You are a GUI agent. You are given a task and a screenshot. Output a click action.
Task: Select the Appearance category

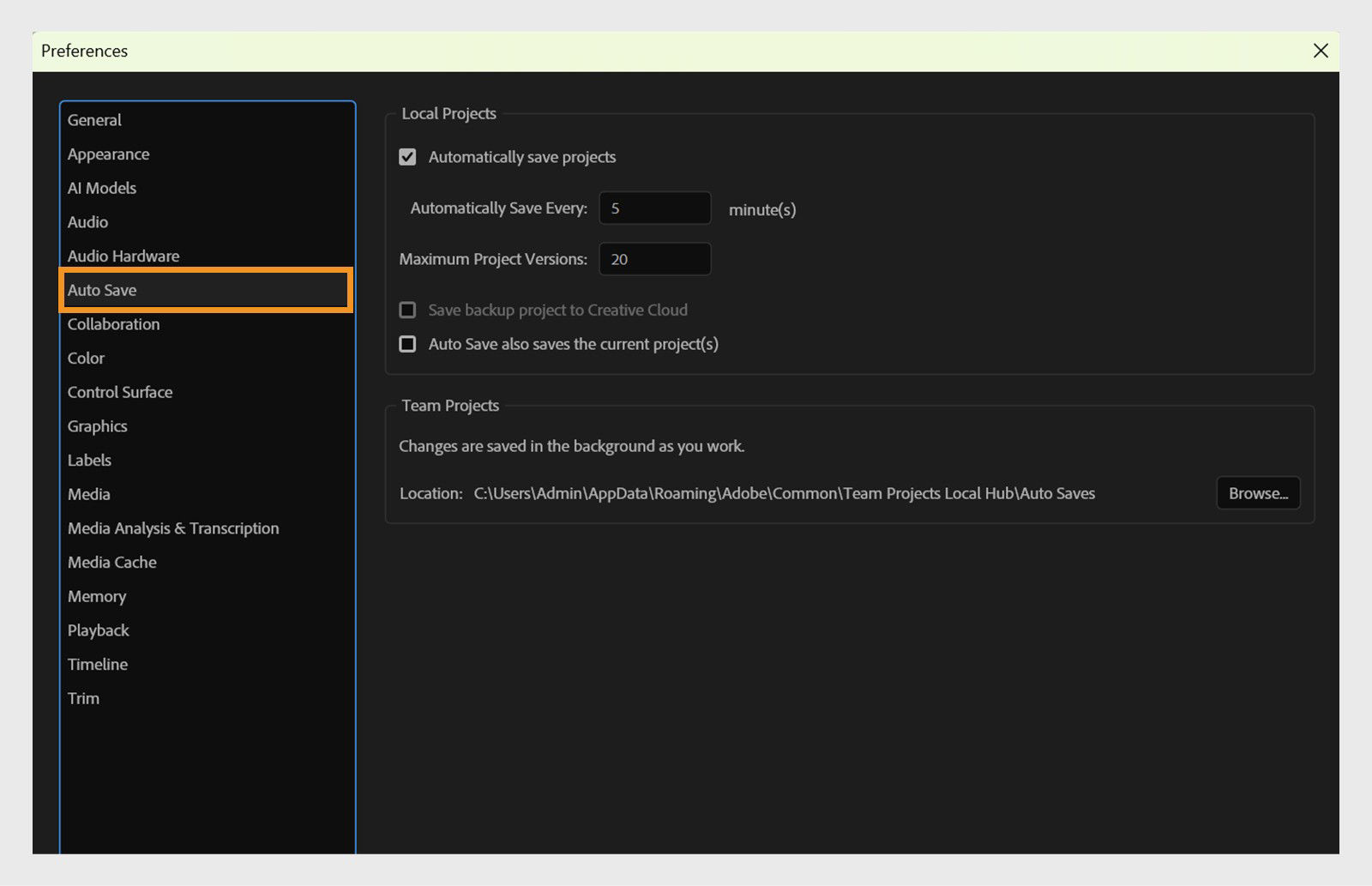pyautogui.click(x=108, y=154)
